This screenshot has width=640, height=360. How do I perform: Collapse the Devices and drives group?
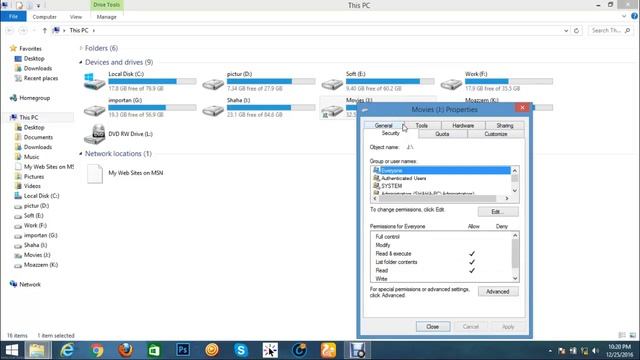81,62
